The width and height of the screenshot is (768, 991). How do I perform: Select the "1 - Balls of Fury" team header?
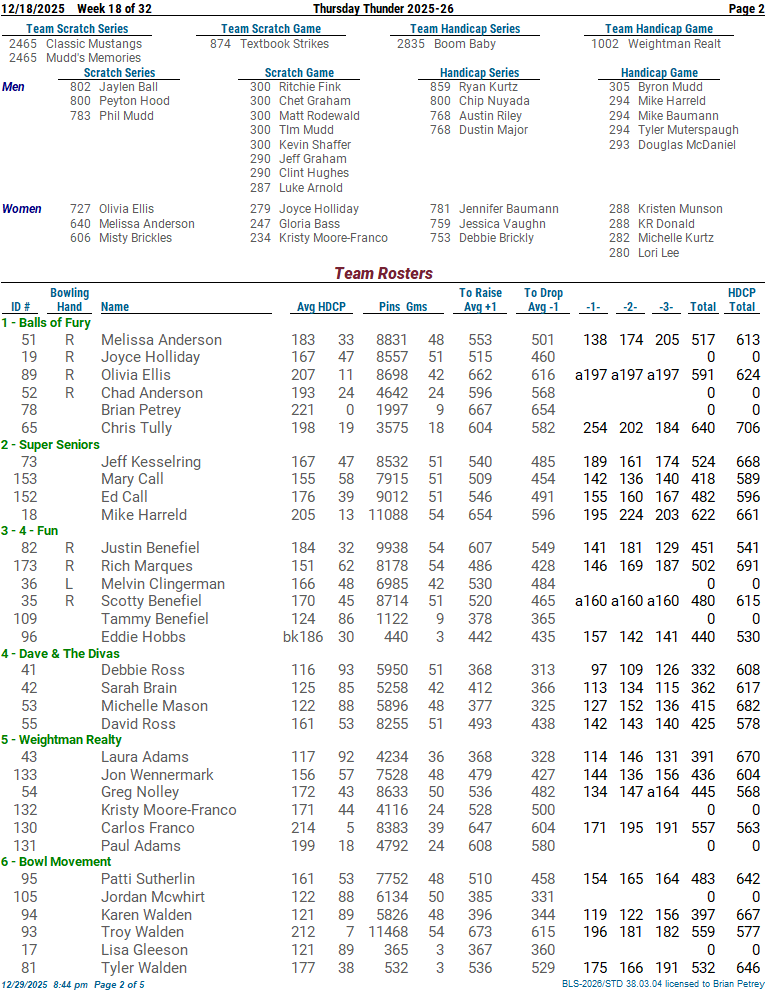click(46, 323)
